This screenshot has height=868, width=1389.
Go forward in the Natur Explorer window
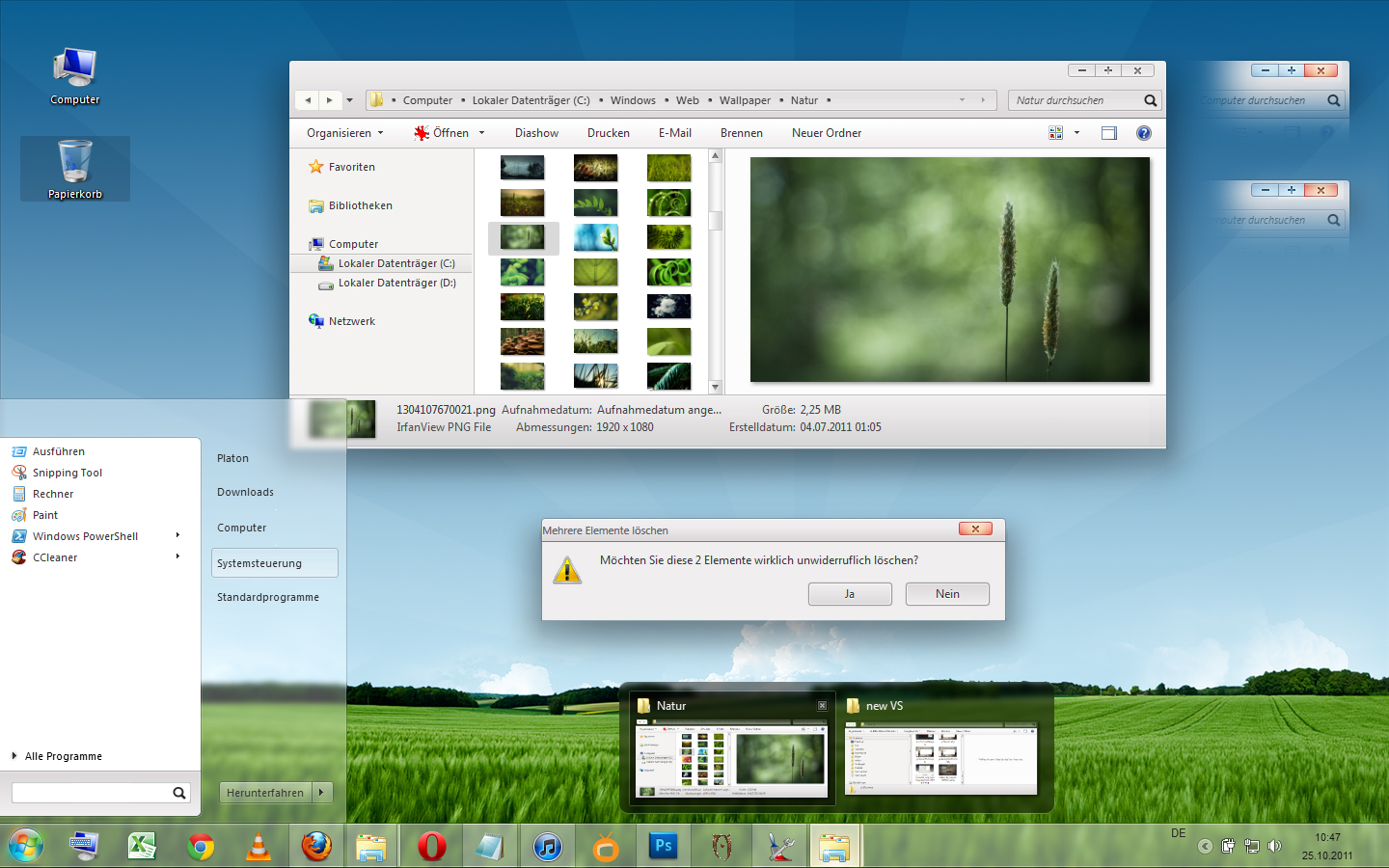pos(330,100)
